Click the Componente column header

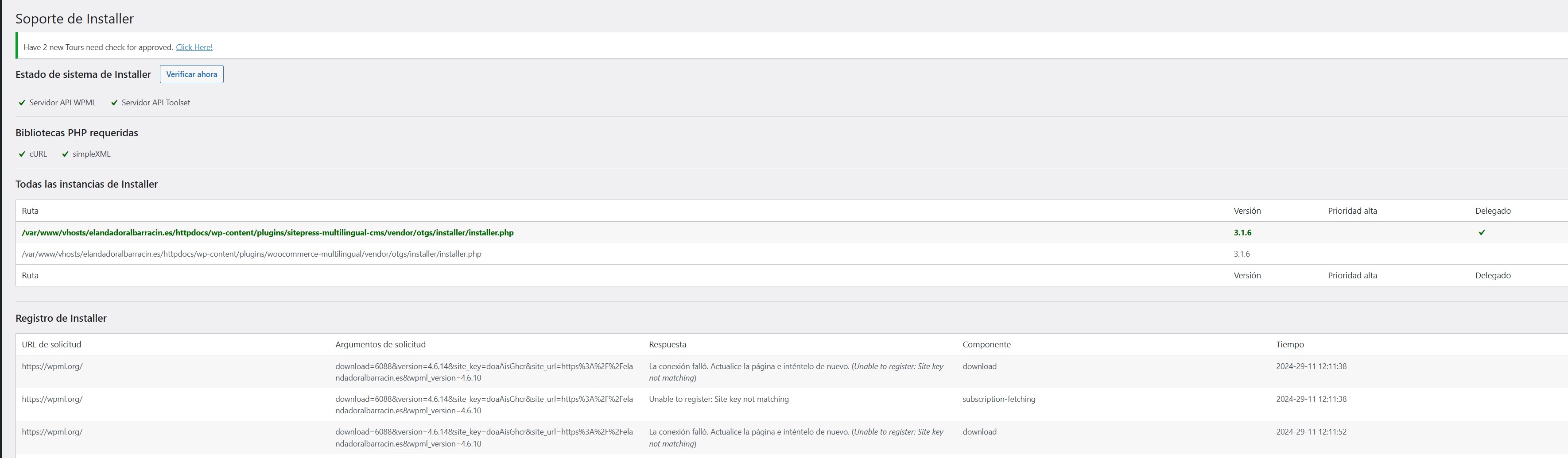click(986, 345)
